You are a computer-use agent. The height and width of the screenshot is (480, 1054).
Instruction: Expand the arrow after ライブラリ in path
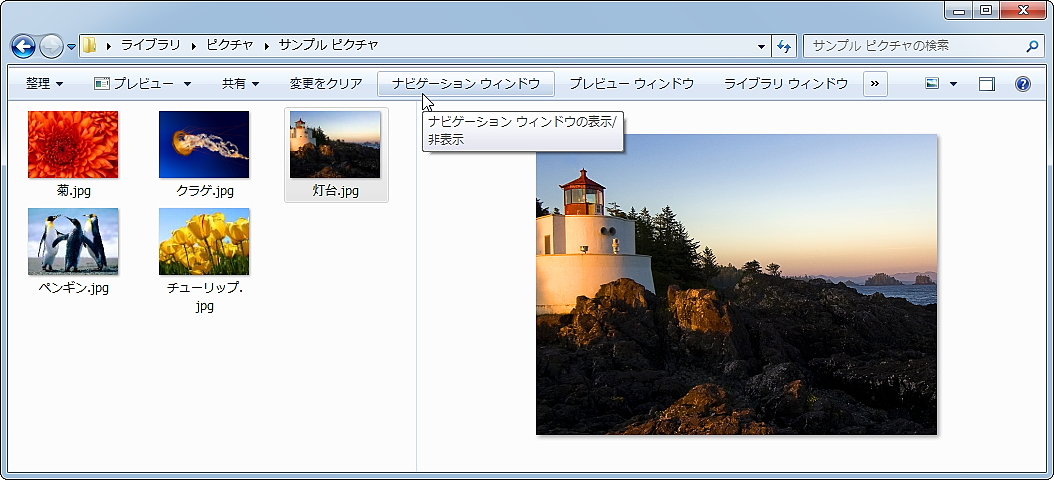tap(194, 46)
